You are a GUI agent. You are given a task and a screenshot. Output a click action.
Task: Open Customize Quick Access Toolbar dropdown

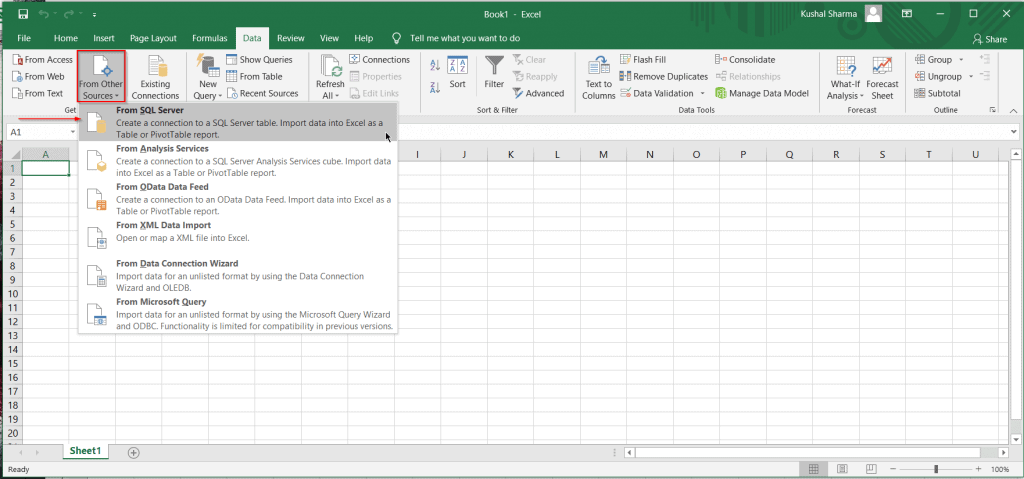[x=94, y=14]
